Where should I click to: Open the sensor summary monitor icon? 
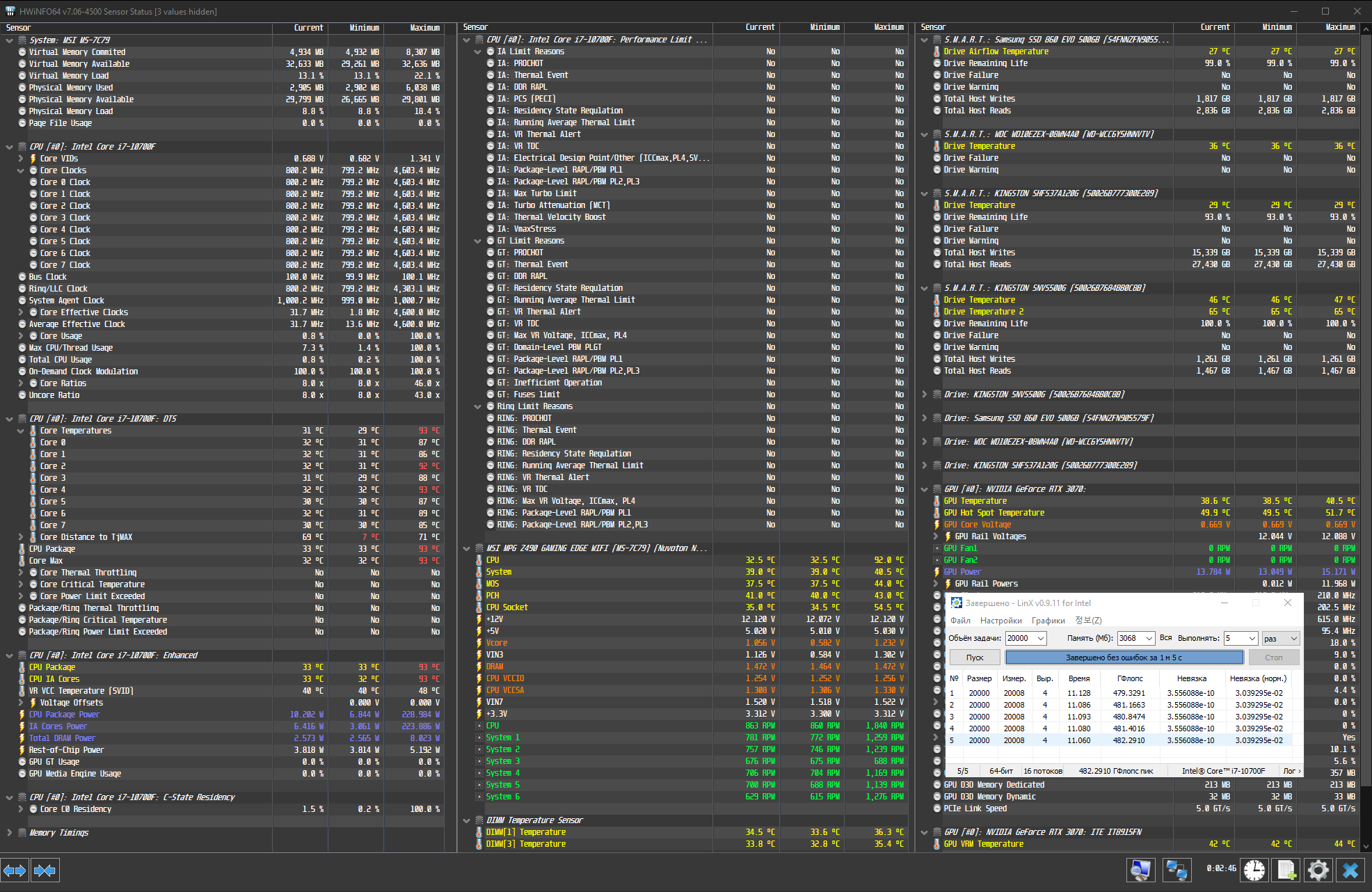(x=1140, y=870)
